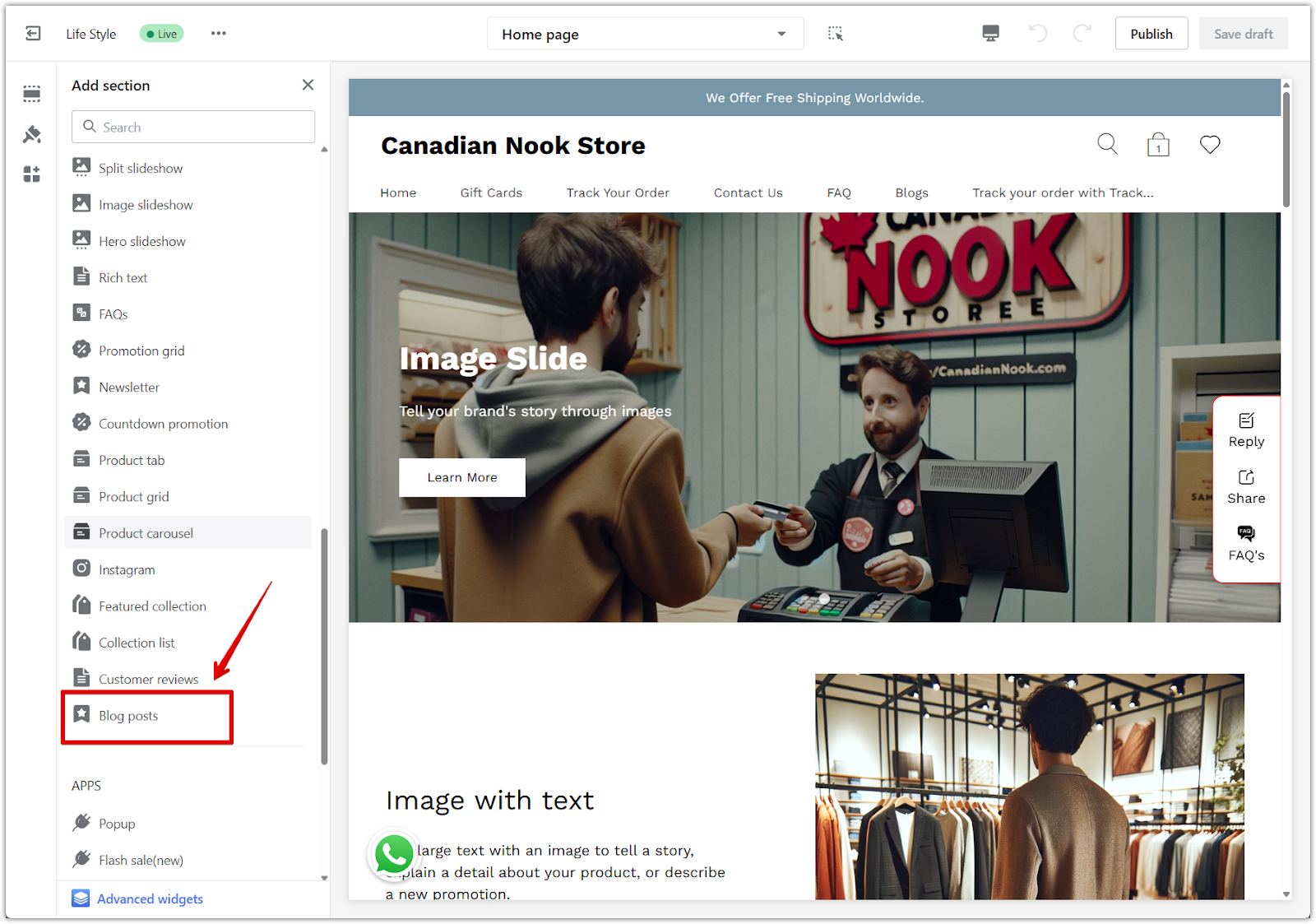Select the Image slideshow section
Image resolution: width=1316 pixels, height=924 pixels.
(188, 204)
